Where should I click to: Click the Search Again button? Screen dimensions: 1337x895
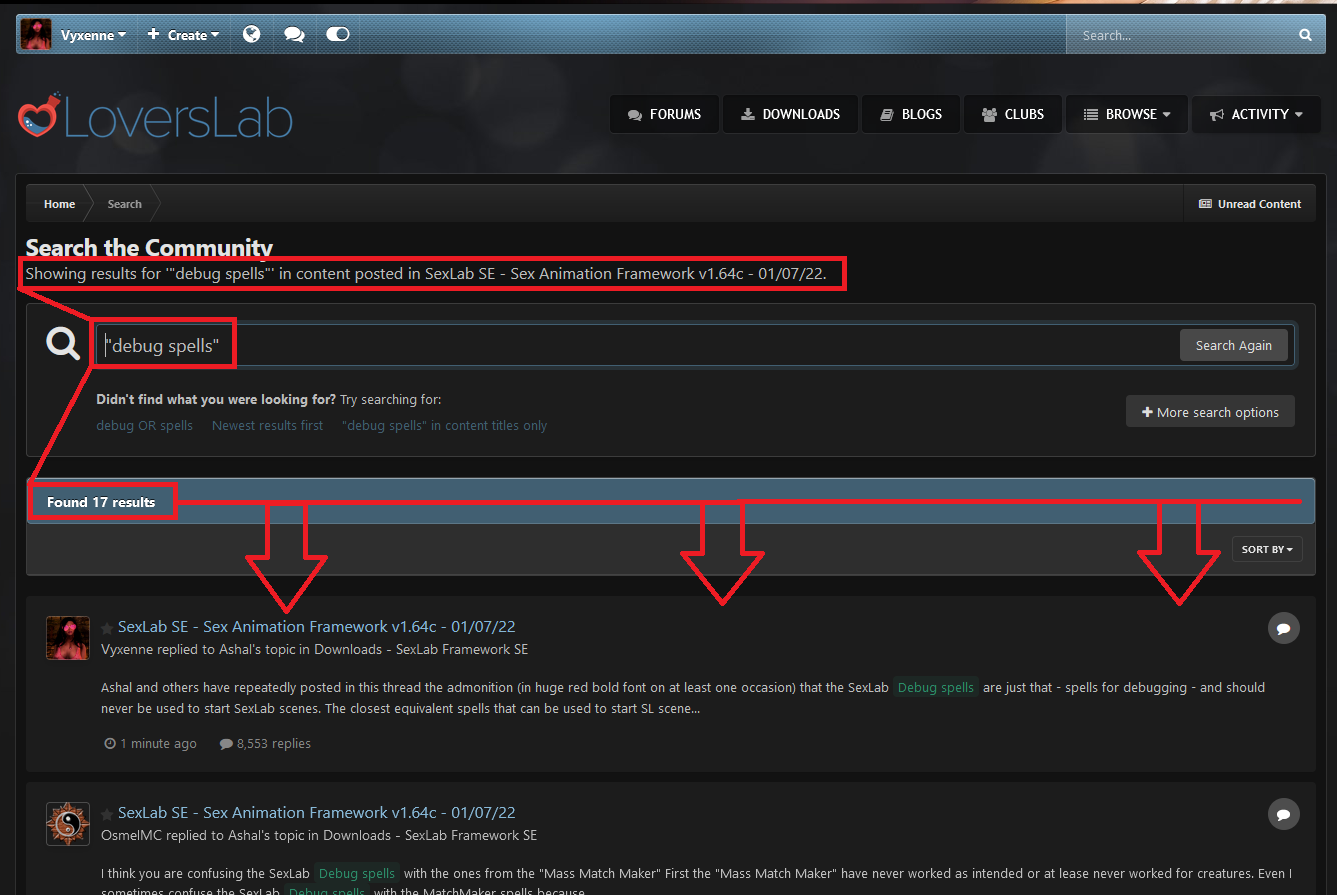click(1234, 345)
